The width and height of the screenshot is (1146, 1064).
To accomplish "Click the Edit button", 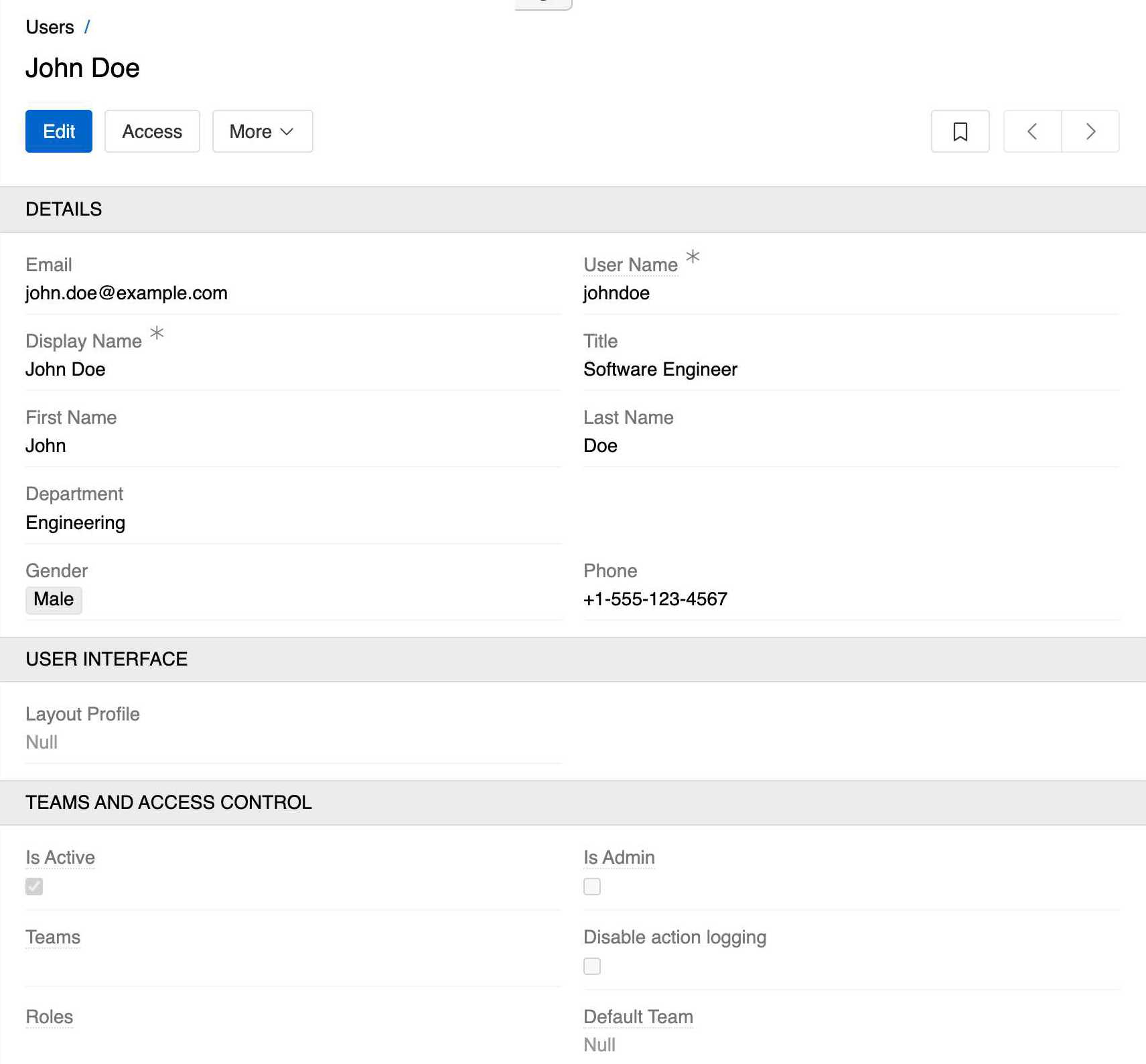I will (59, 131).
